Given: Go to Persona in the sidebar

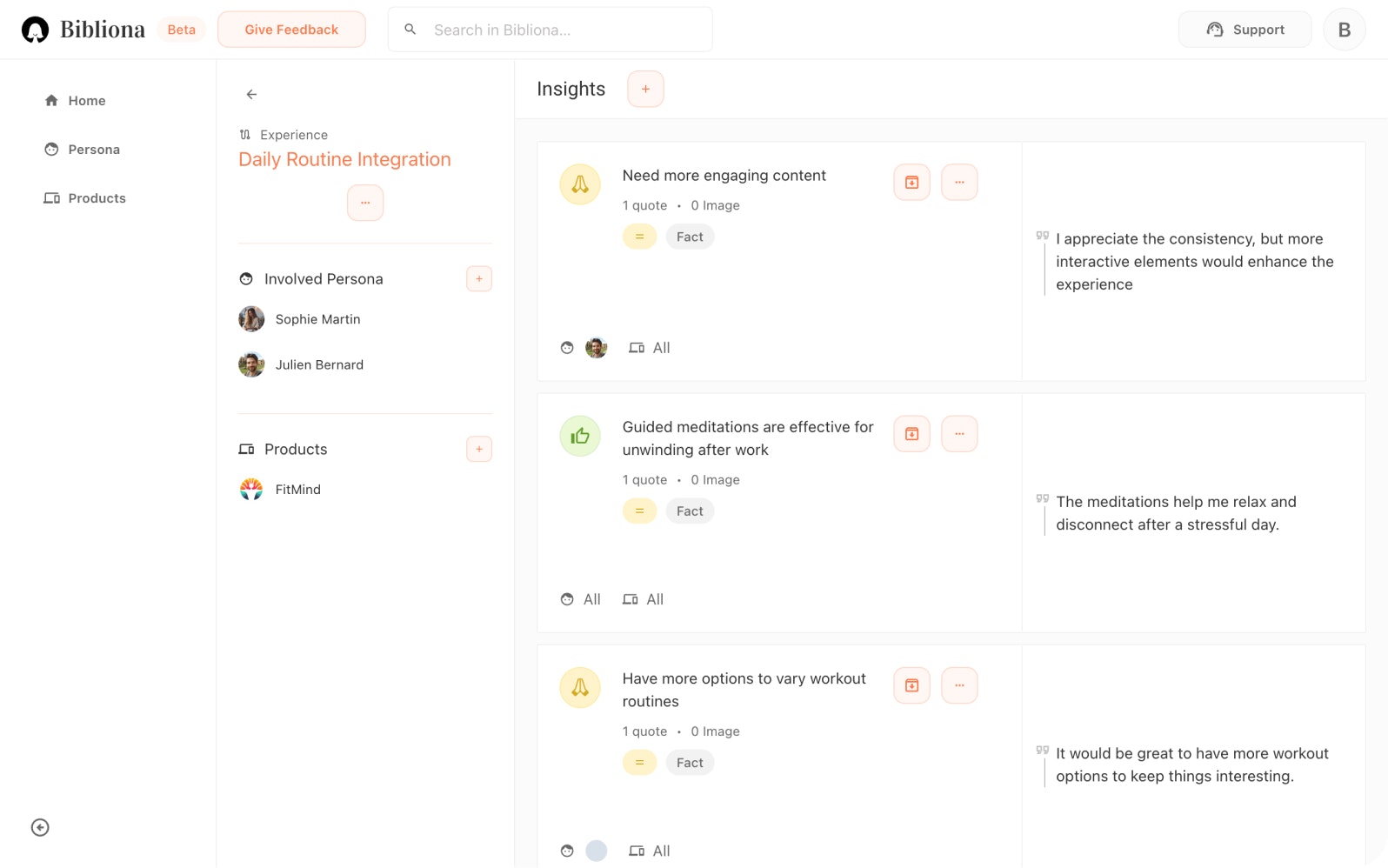Looking at the screenshot, I should coord(83,150).
